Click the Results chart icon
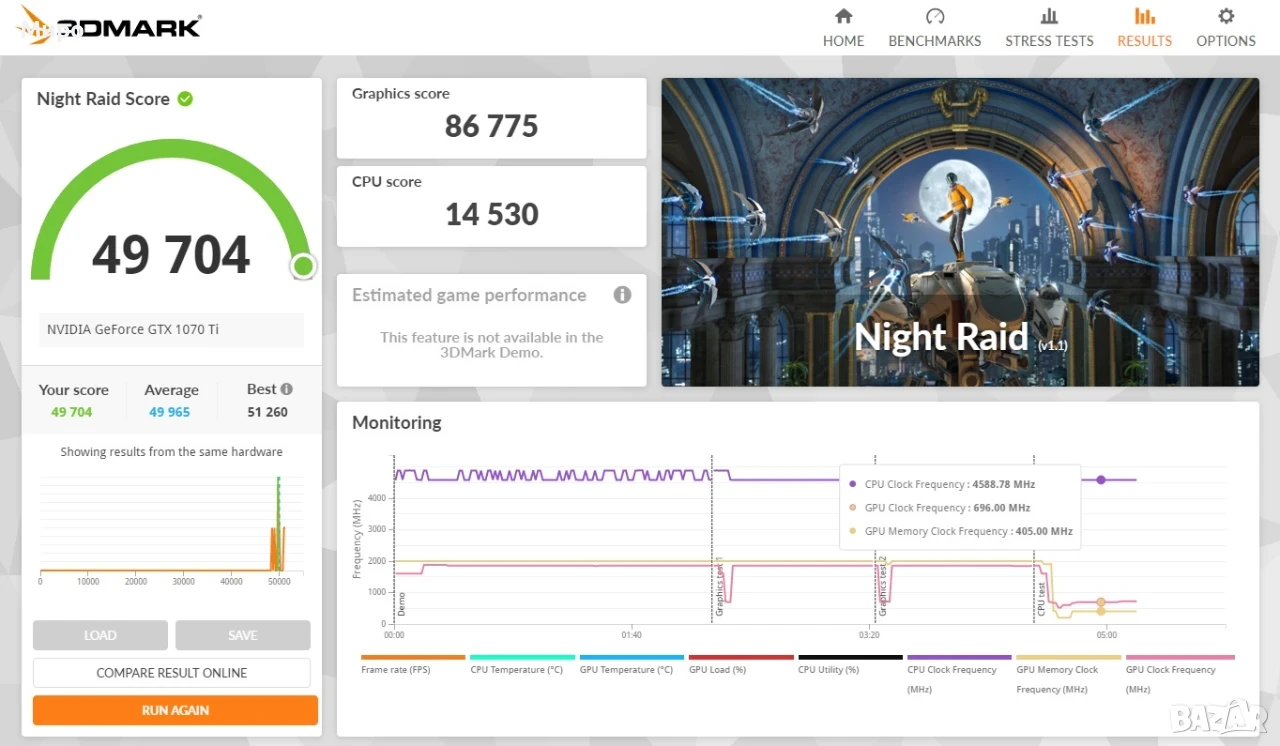The image size is (1280, 746). [x=1144, y=16]
